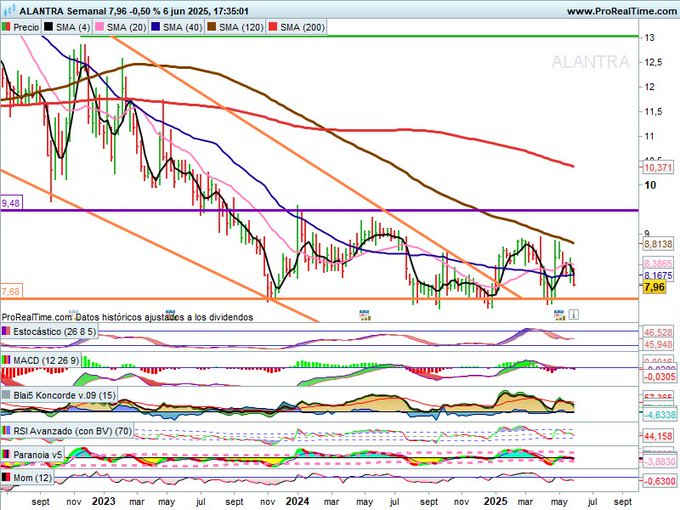Viewport: 680px width, 510px height.
Task: Click the Mom value -0,6300
Action: 660,481
